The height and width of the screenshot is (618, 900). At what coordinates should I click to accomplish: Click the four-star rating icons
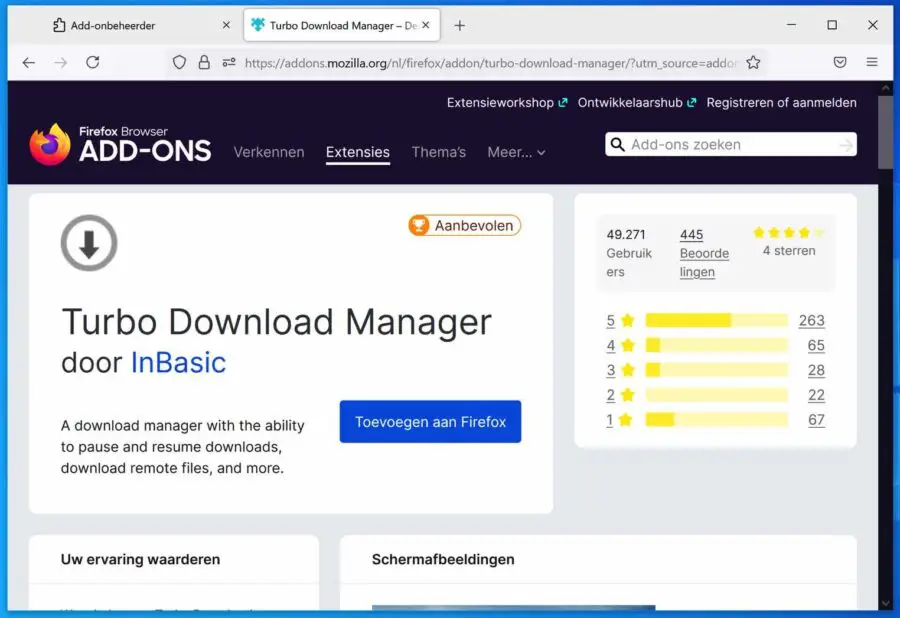[789, 232]
